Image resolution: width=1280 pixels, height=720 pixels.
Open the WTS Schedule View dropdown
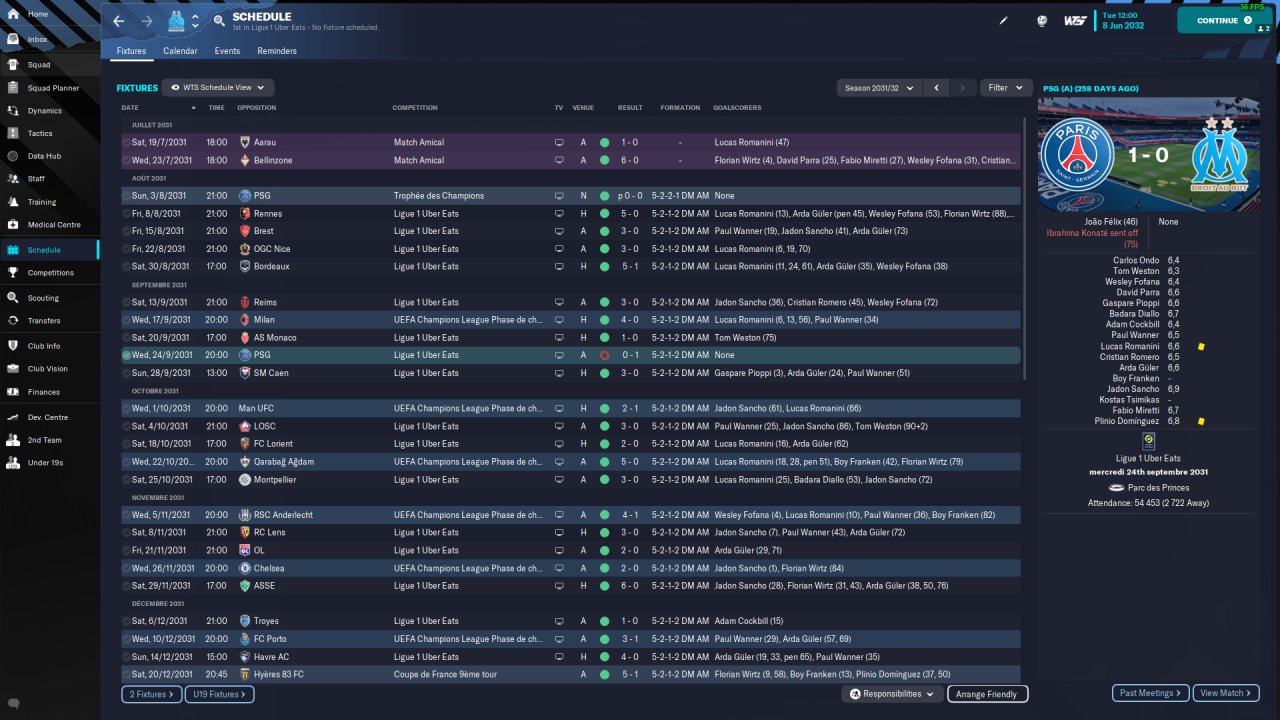point(218,88)
